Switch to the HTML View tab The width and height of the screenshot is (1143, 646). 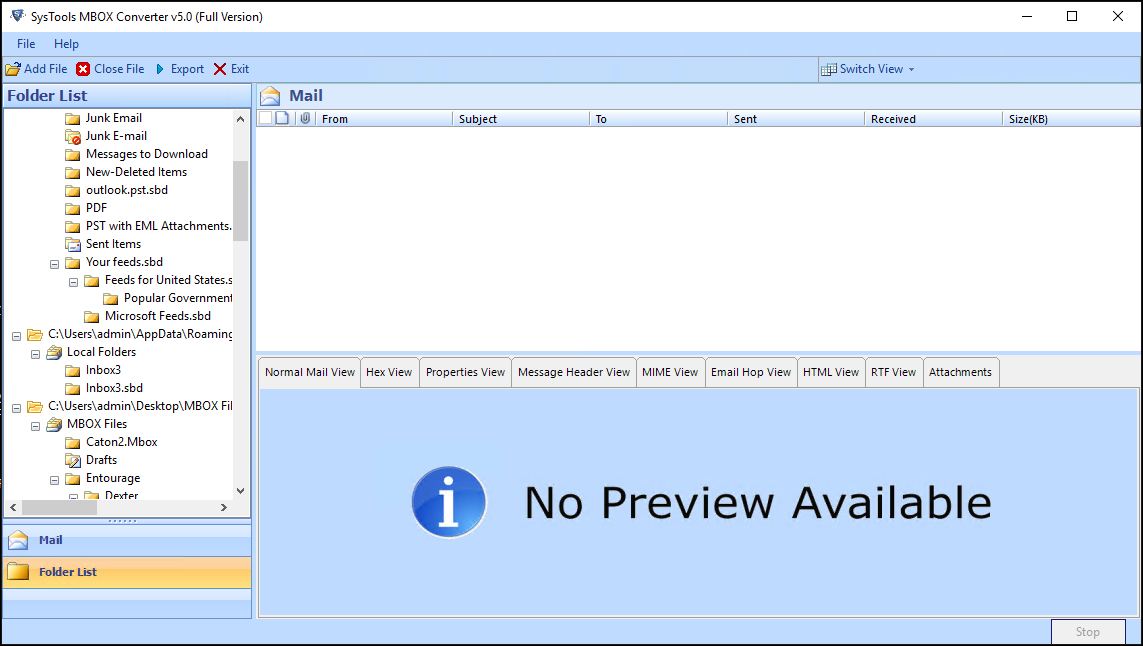click(x=831, y=373)
